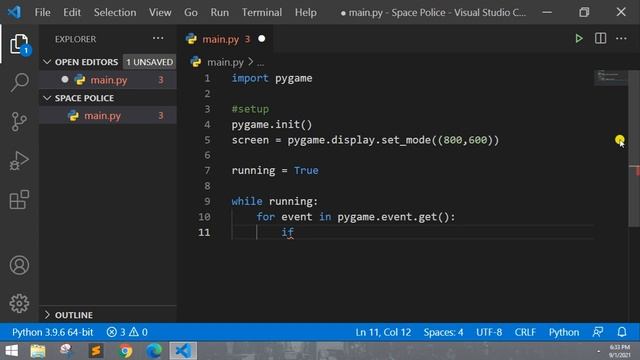Click the 1 UNSAVED badge
The height and width of the screenshot is (360, 640).
(x=149, y=62)
